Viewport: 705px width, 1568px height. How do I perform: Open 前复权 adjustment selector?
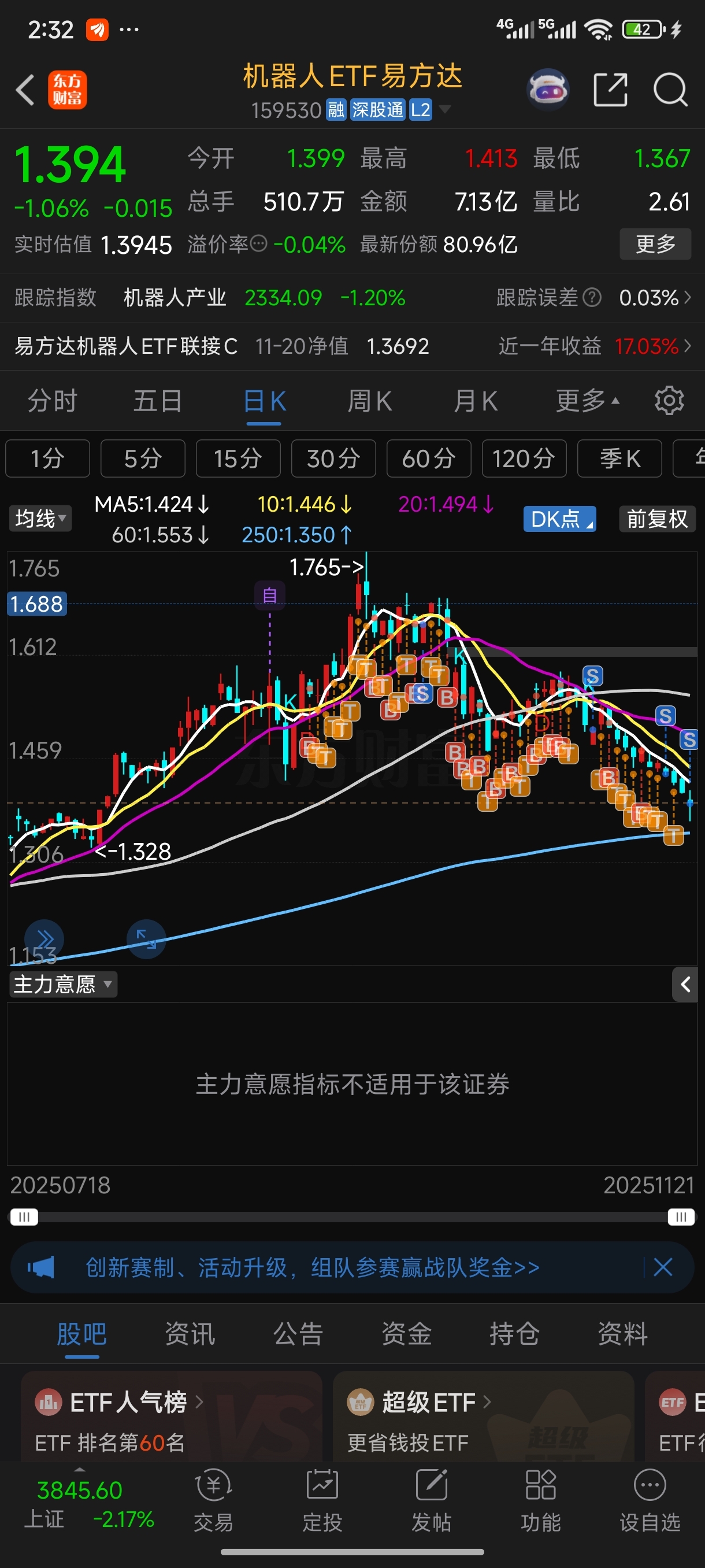(x=657, y=519)
